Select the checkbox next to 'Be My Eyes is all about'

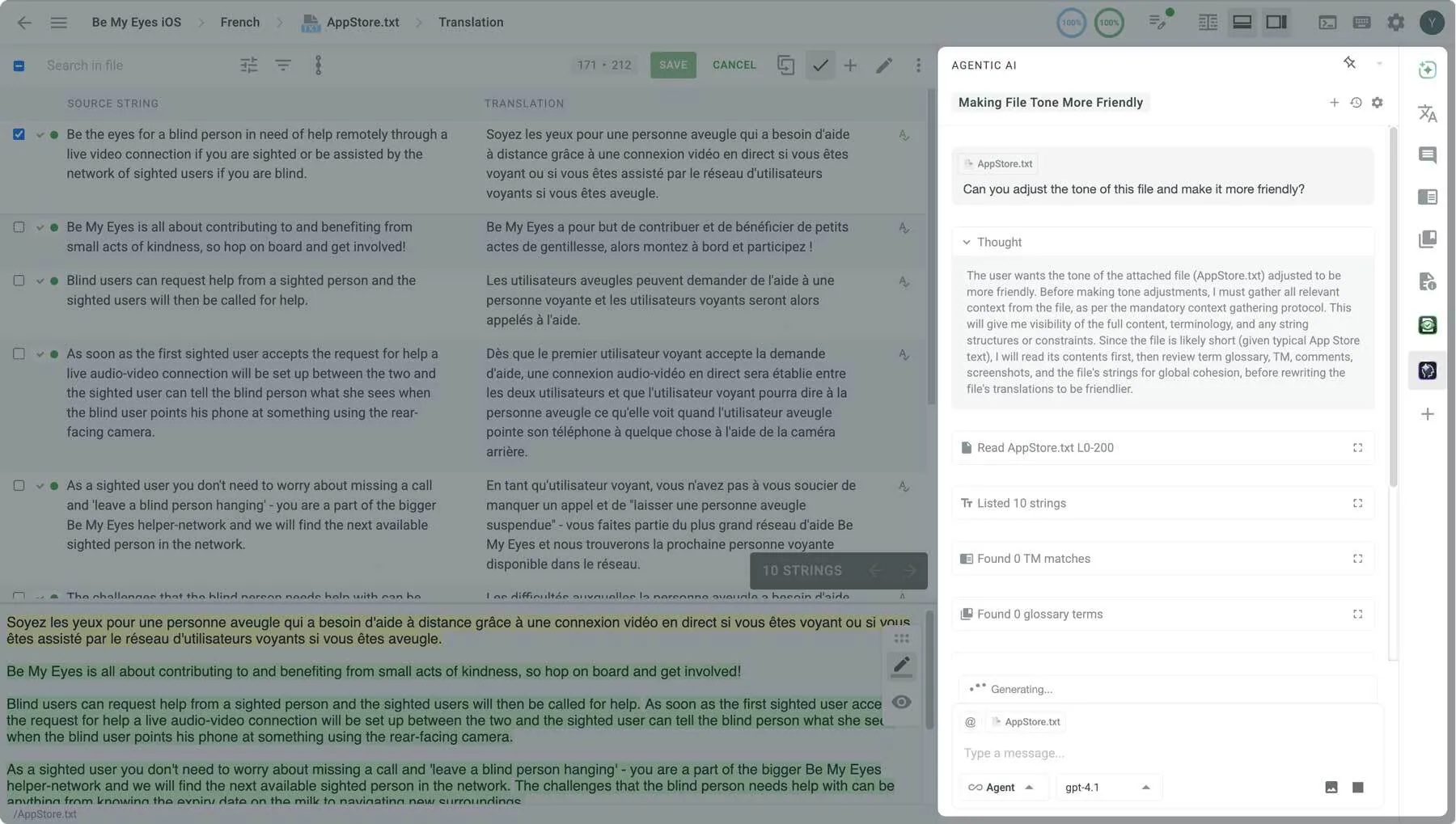(x=19, y=227)
